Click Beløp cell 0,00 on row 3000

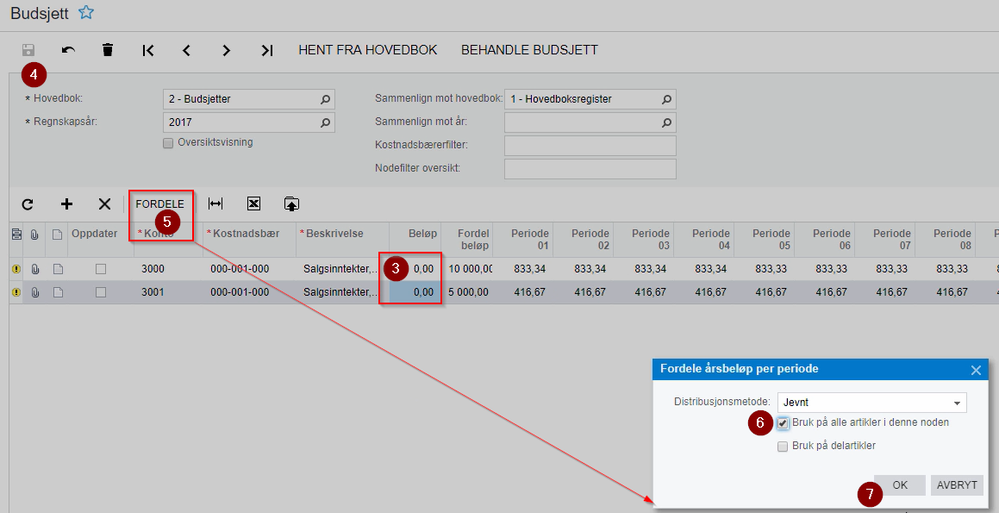point(415,270)
